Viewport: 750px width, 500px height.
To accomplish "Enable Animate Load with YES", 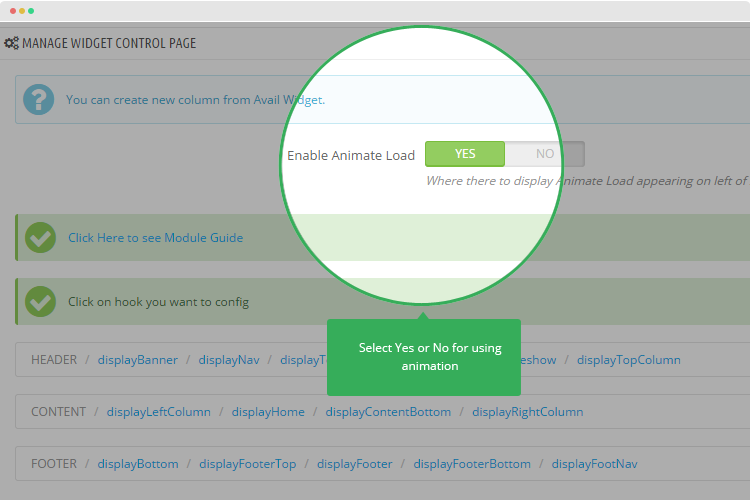I will point(465,154).
